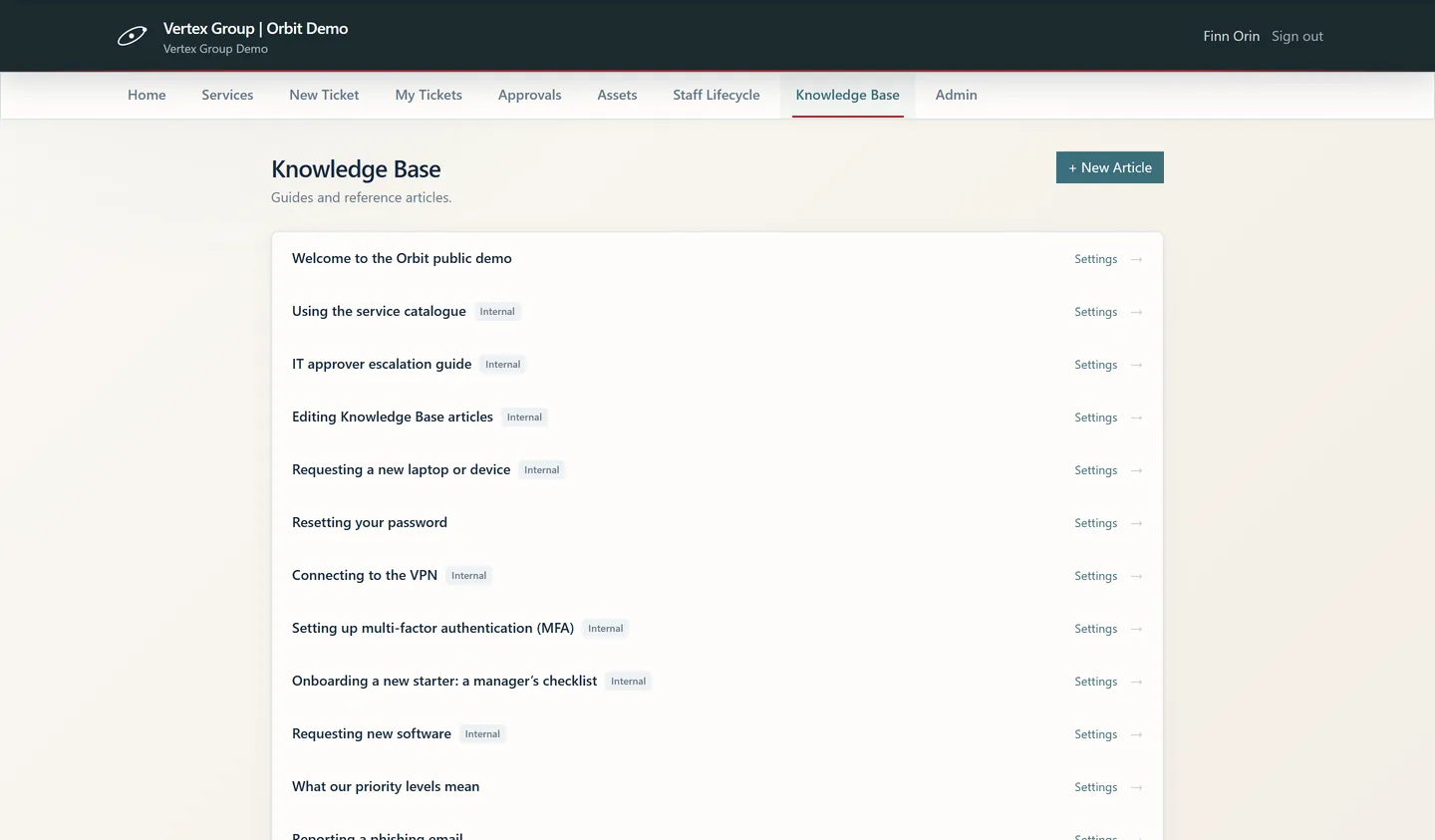1435x840 pixels.
Task: Open the My Tickets tab
Action: click(x=429, y=95)
